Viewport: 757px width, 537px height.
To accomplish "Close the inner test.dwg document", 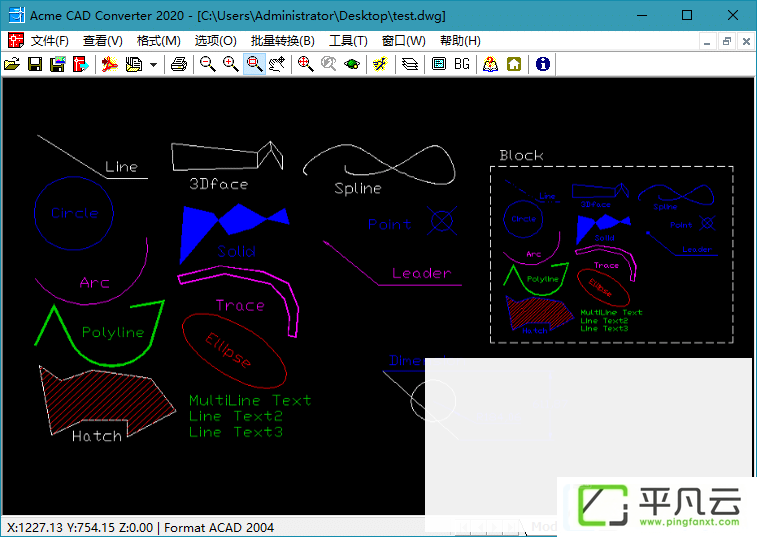I will pos(746,42).
